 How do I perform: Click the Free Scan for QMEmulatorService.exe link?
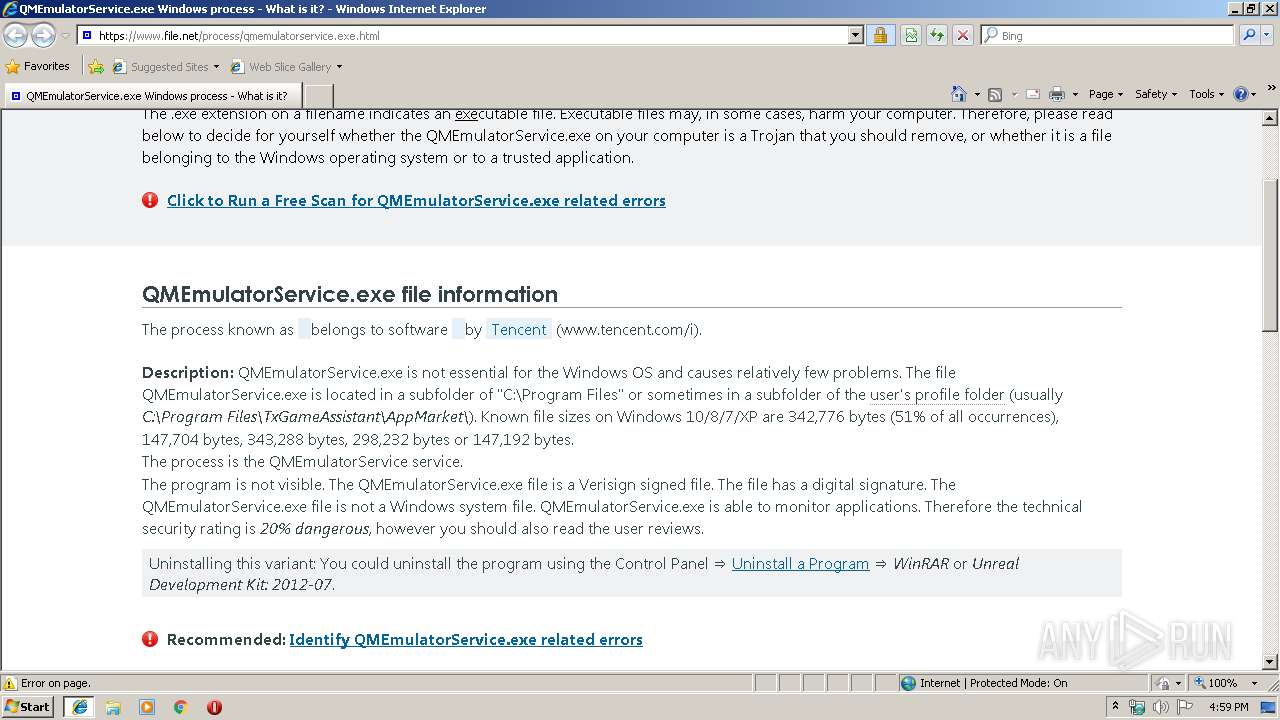coord(416,200)
